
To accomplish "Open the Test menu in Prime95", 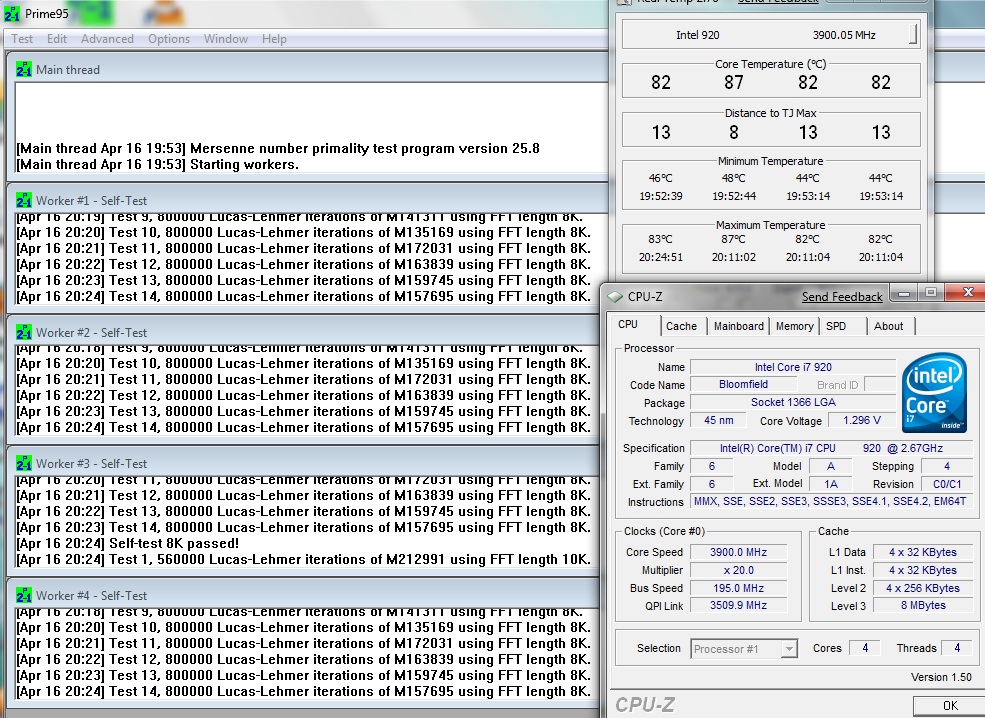I will click(22, 39).
